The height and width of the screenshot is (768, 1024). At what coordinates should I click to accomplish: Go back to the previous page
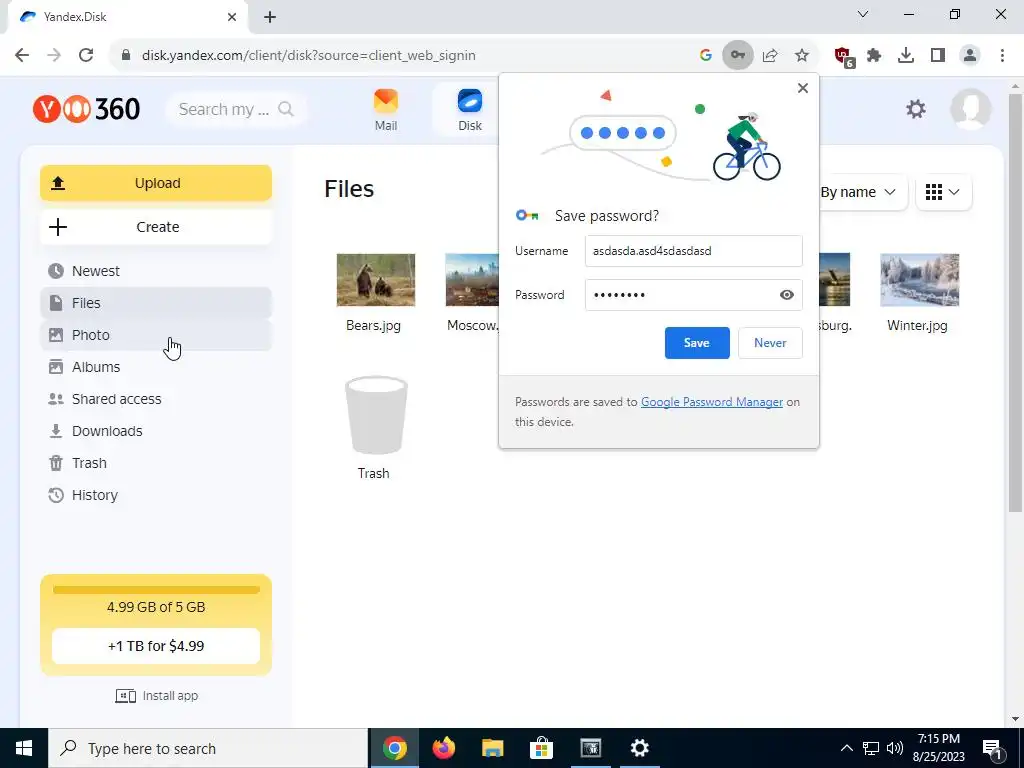click(x=22, y=56)
